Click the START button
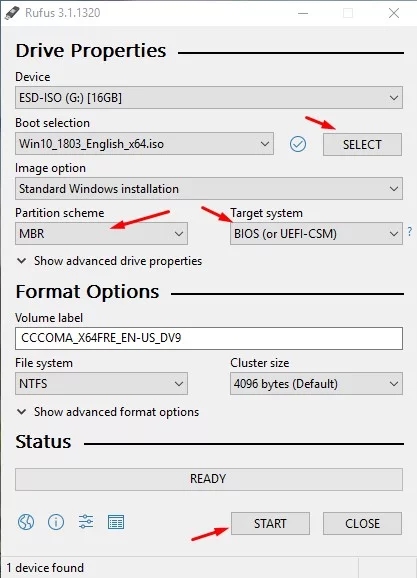Screen dimensions: 417x578 270,523
